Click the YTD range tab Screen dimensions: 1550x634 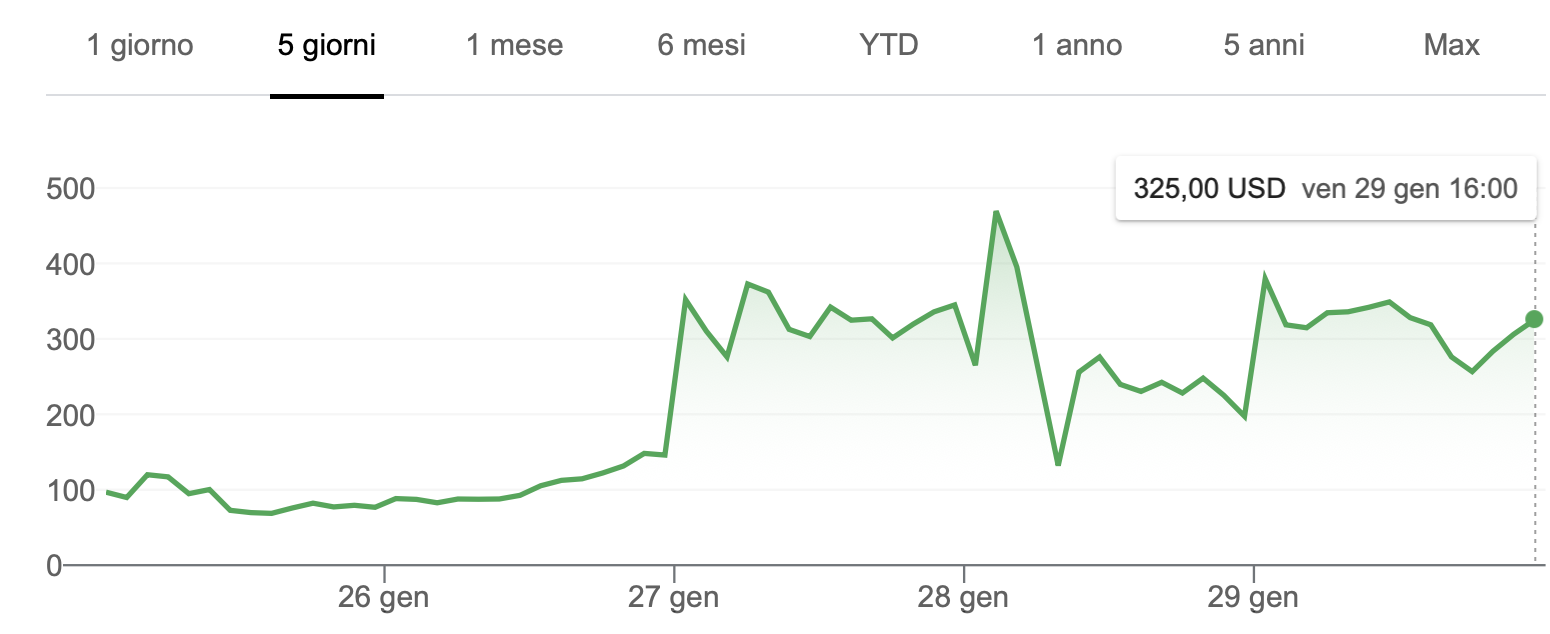point(889,46)
